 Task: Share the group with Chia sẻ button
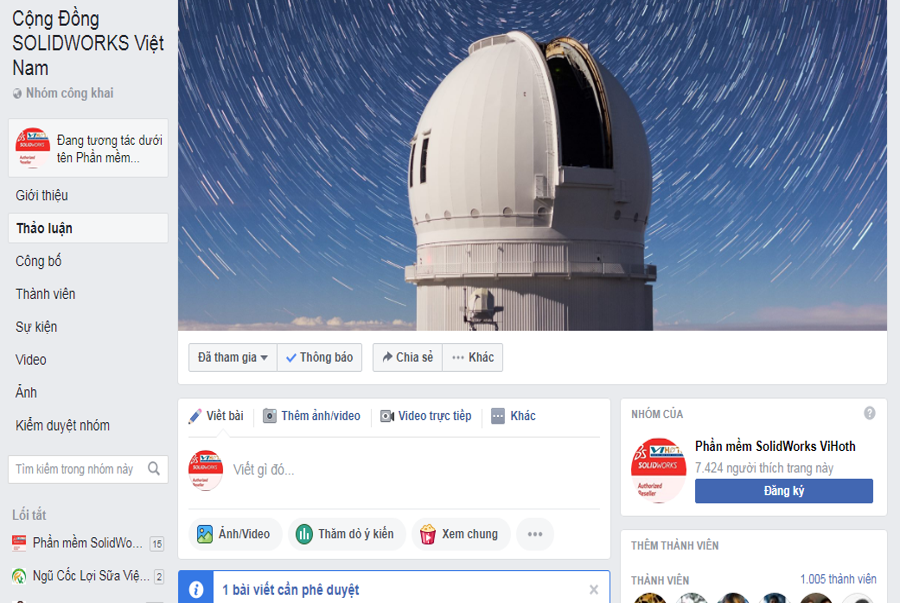coord(408,357)
